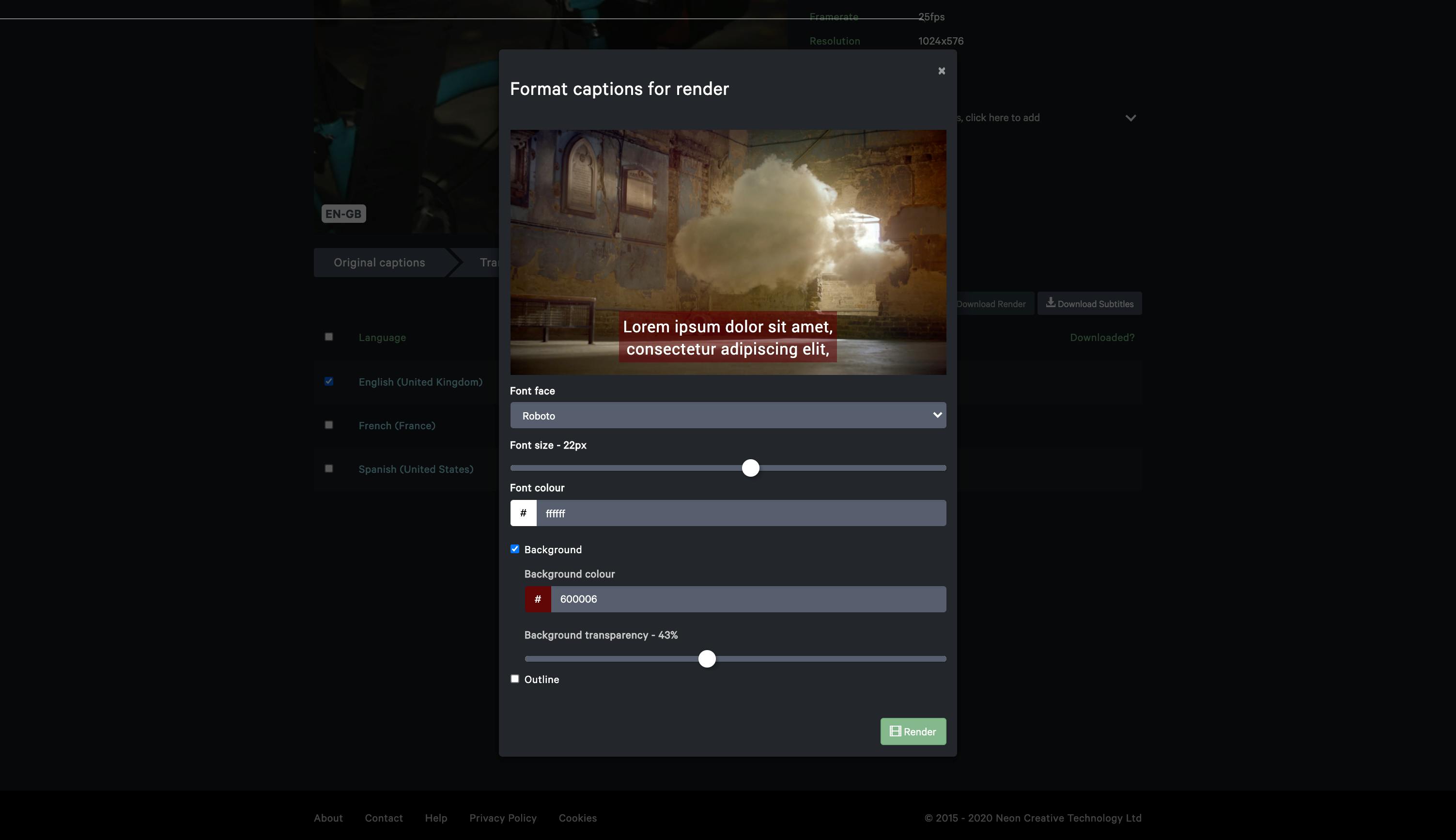
Task: Close the Format captions dialog
Action: point(942,71)
